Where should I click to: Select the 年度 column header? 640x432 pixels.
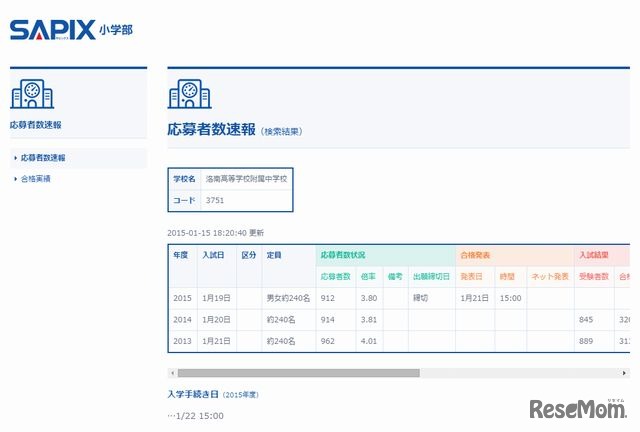[x=180, y=256]
